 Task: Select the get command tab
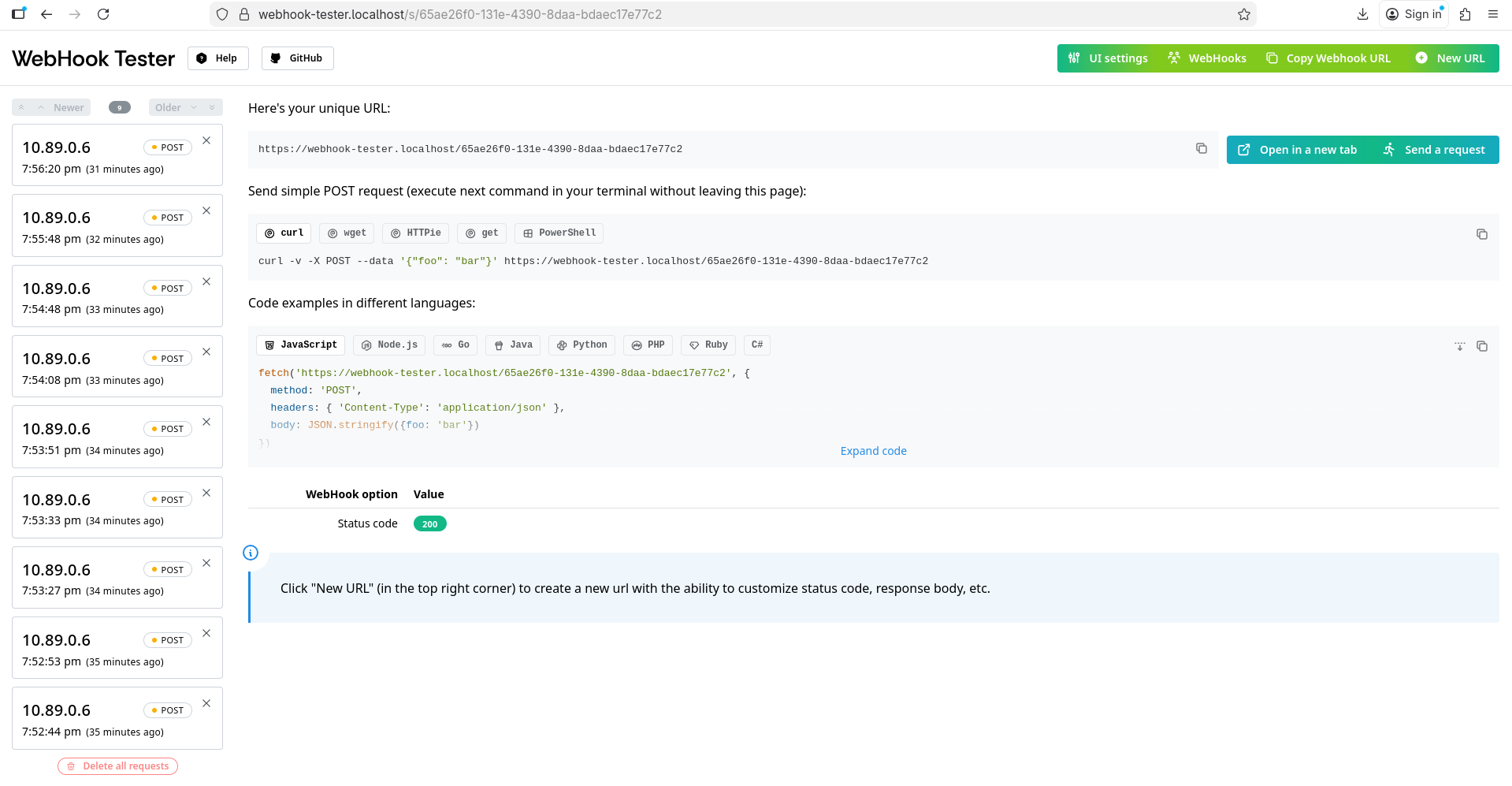pos(481,233)
